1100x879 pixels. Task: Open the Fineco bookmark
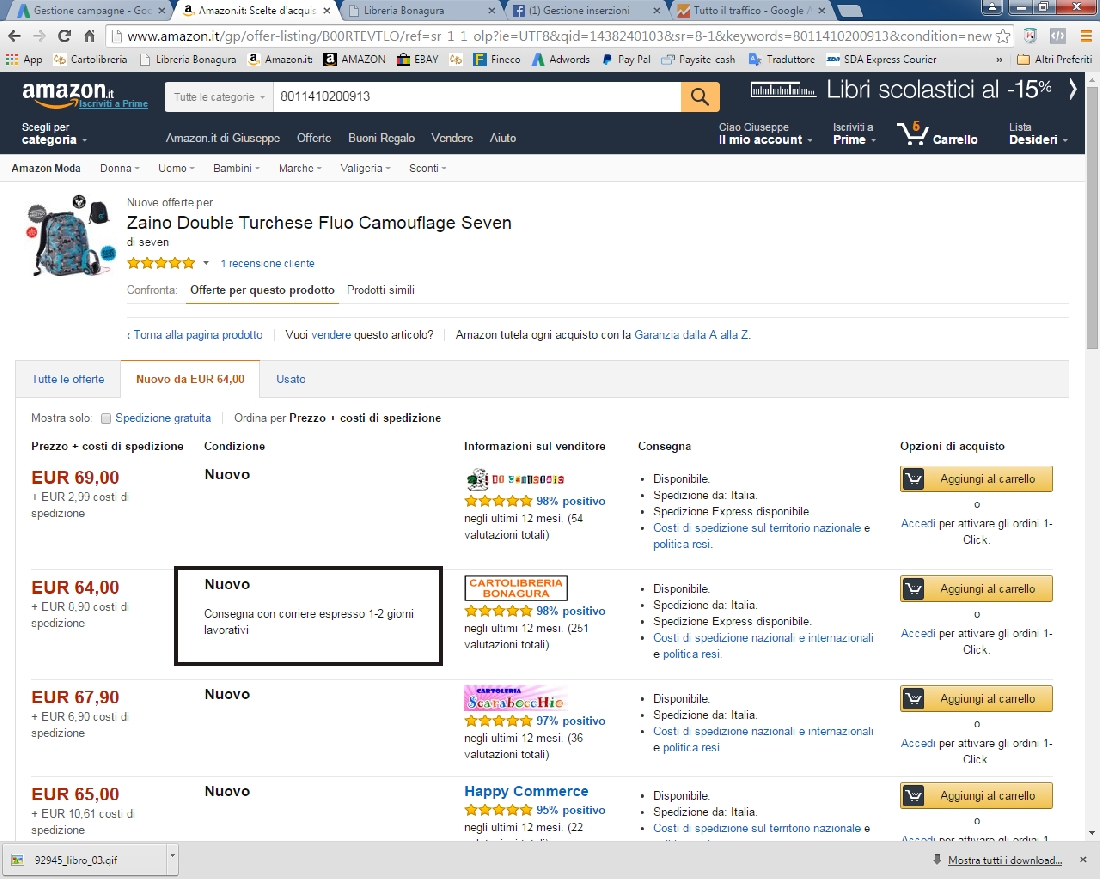pyautogui.click(x=497, y=60)
